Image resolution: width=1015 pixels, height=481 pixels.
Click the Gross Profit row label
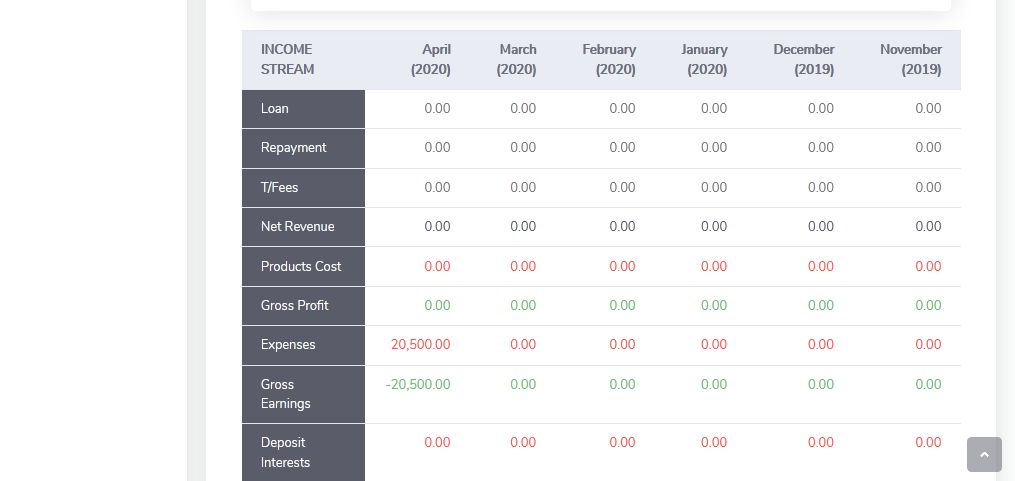coord(294,306)
